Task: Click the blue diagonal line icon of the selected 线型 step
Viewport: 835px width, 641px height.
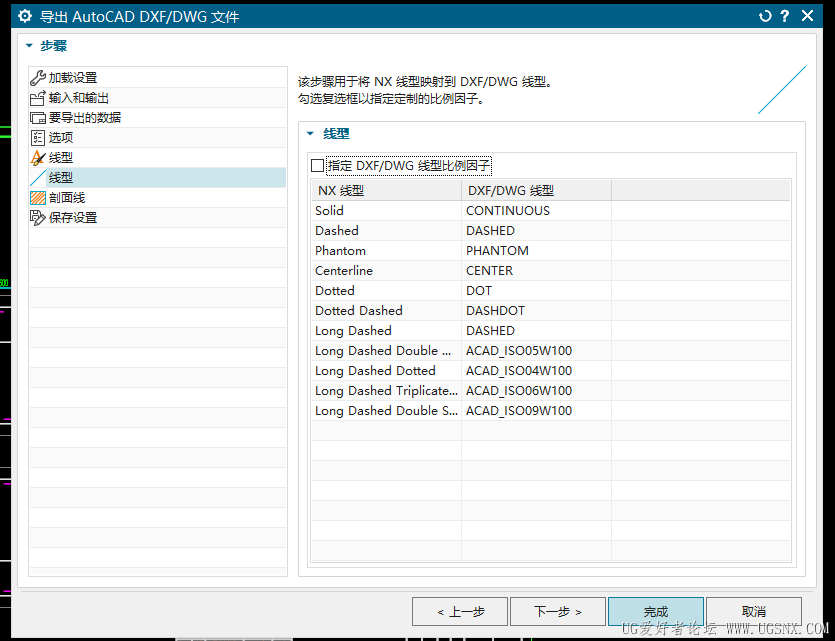Action: point(38,178)
